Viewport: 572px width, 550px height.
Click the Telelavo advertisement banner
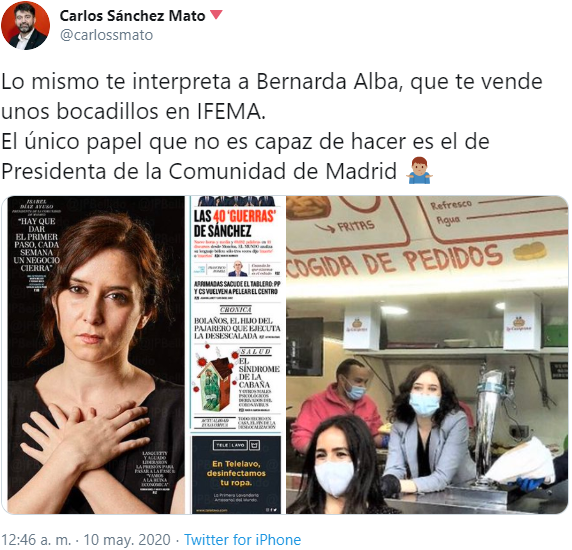tap(236, 474)
